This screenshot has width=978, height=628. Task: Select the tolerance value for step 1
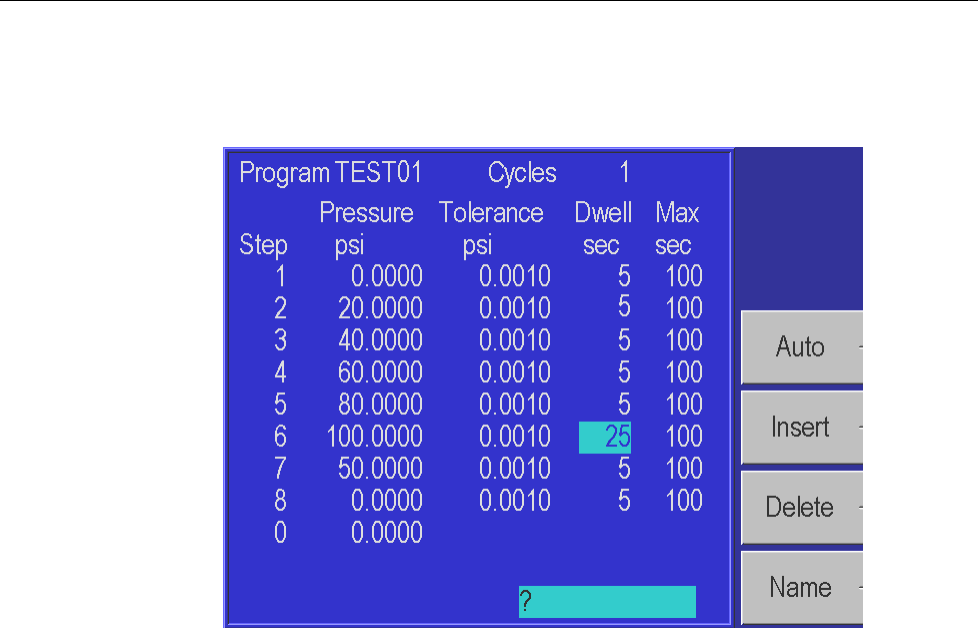pos(515,276)
